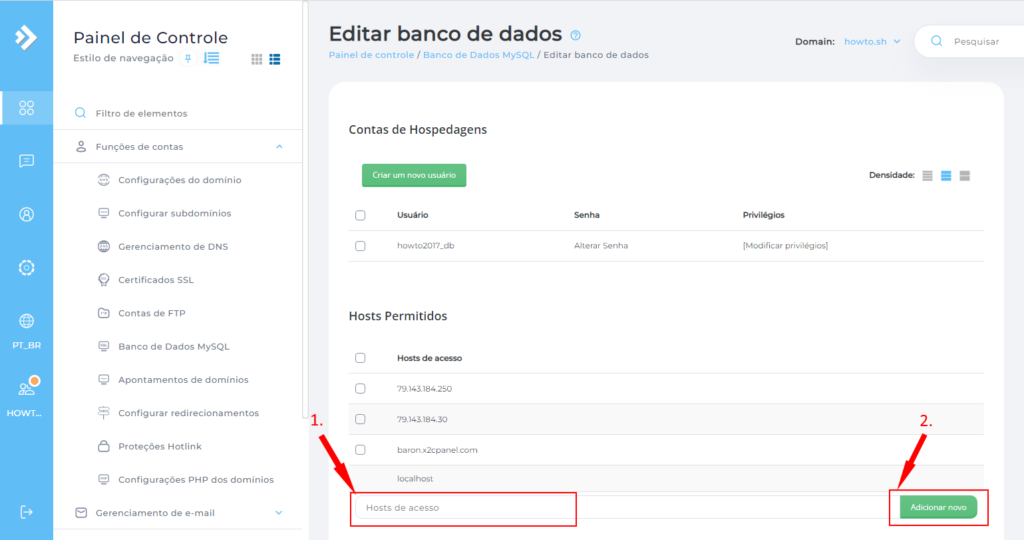Click the dashboard grid icon in left rail
1024x540 pixels.
click(26, 108)
